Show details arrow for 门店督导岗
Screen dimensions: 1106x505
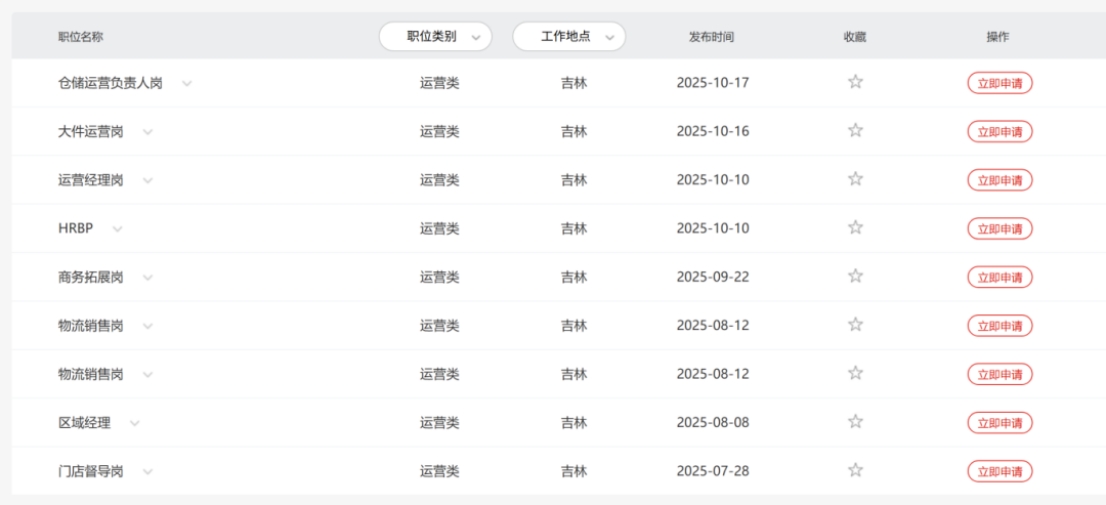pos(148,472)
